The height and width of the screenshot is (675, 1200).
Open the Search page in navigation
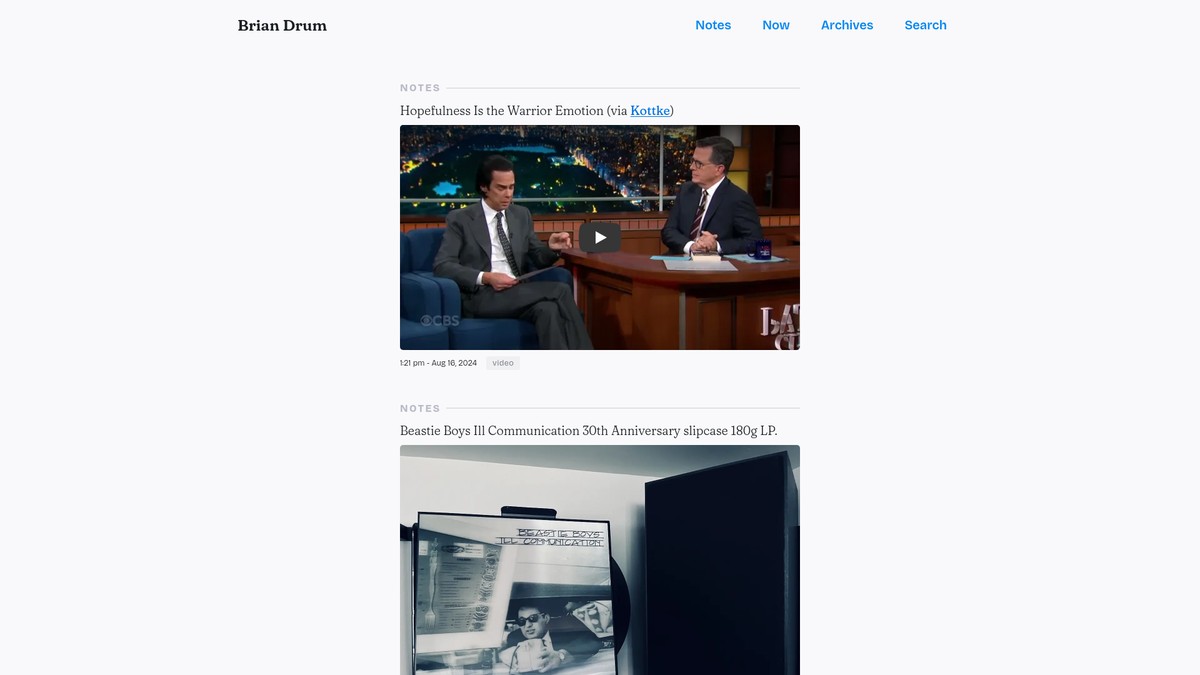click(925, 25)
